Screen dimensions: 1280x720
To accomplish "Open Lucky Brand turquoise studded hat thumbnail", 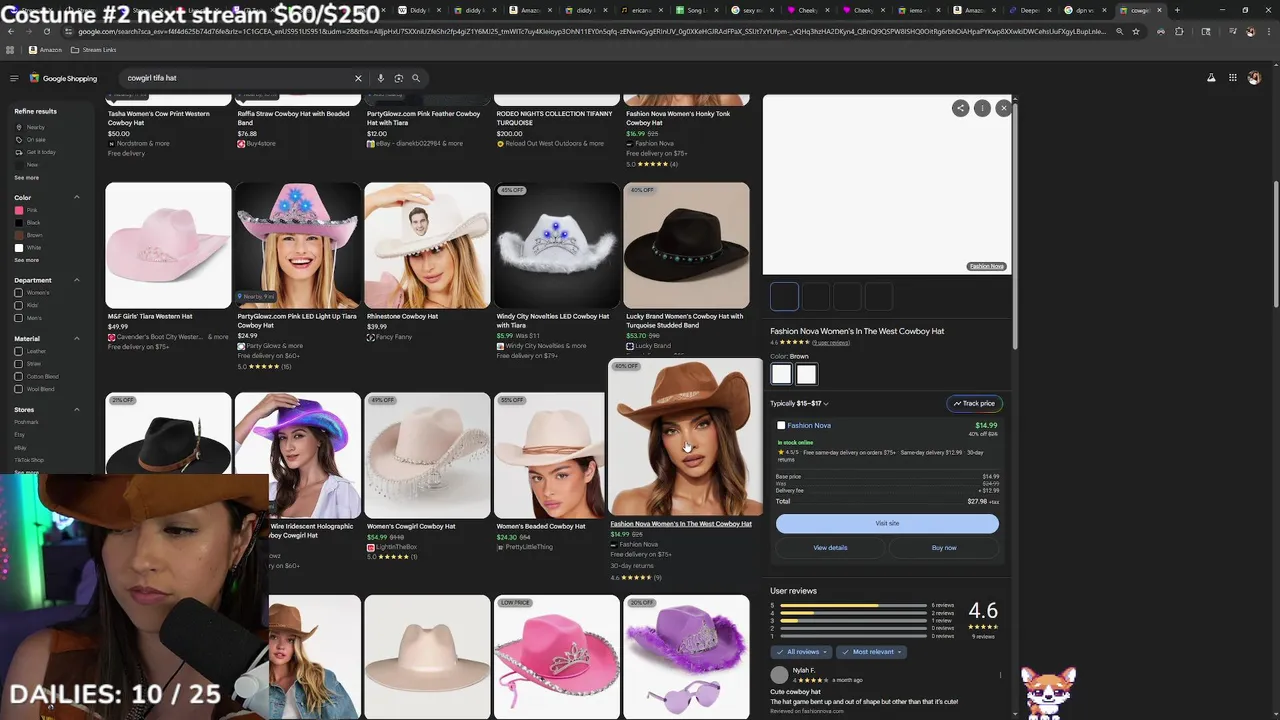I will pyautogui.click(x=686, y=245).
